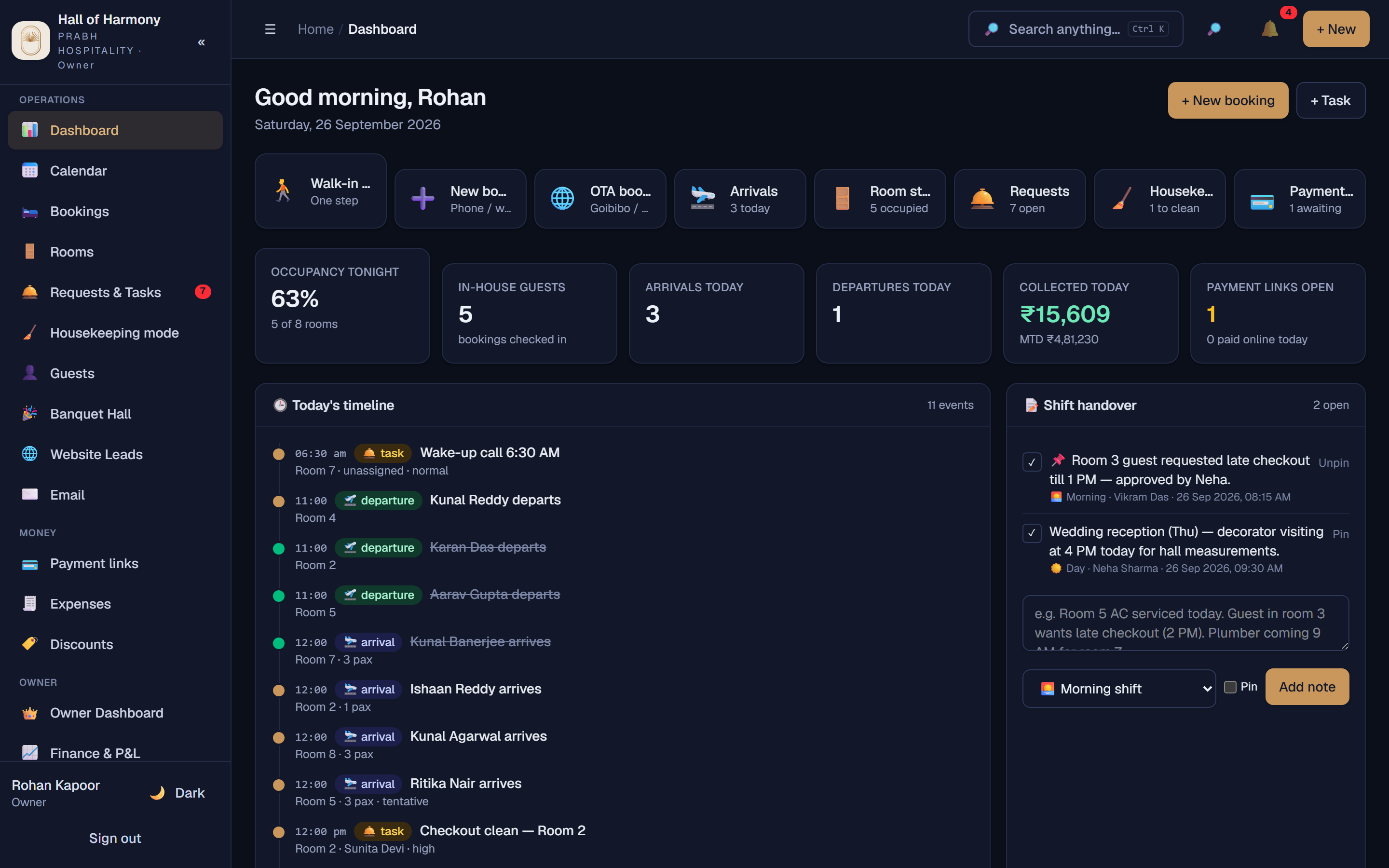Open the Requests 7 open card

coord(1020,199)
